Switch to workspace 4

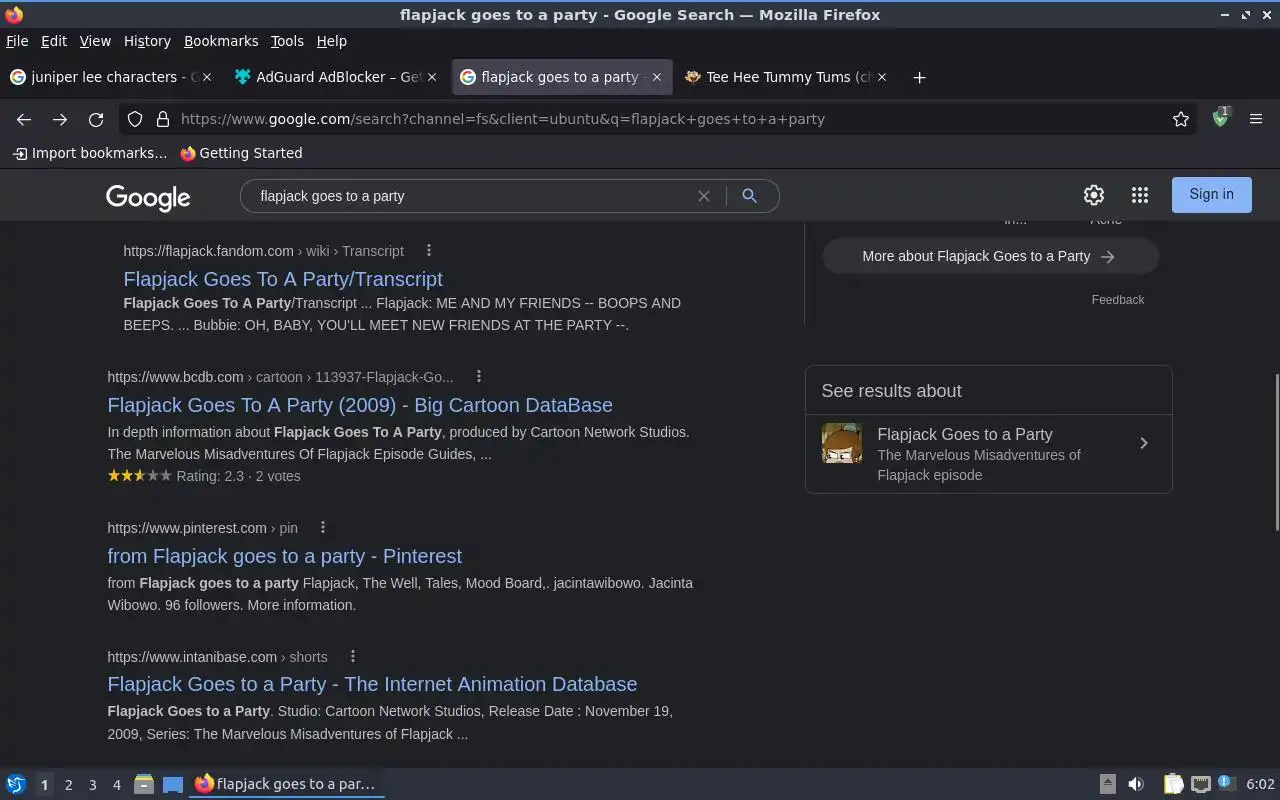[x=116, y=785]
